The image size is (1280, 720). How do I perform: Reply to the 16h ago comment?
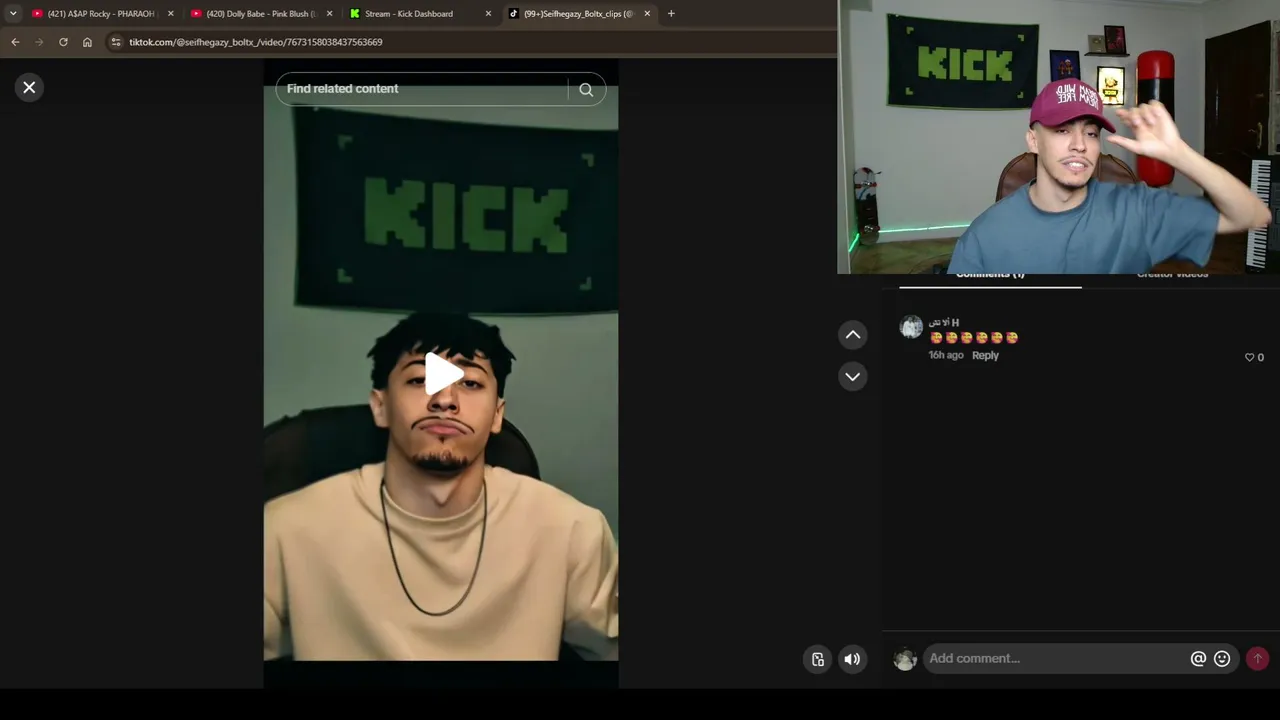(985, 355)
